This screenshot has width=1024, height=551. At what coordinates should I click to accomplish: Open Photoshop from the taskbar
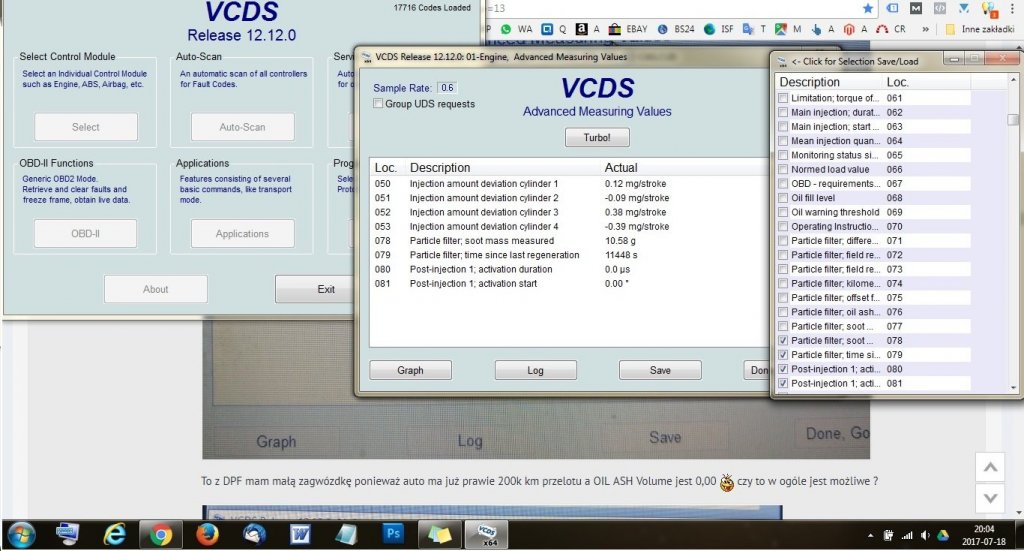point(392,534)
